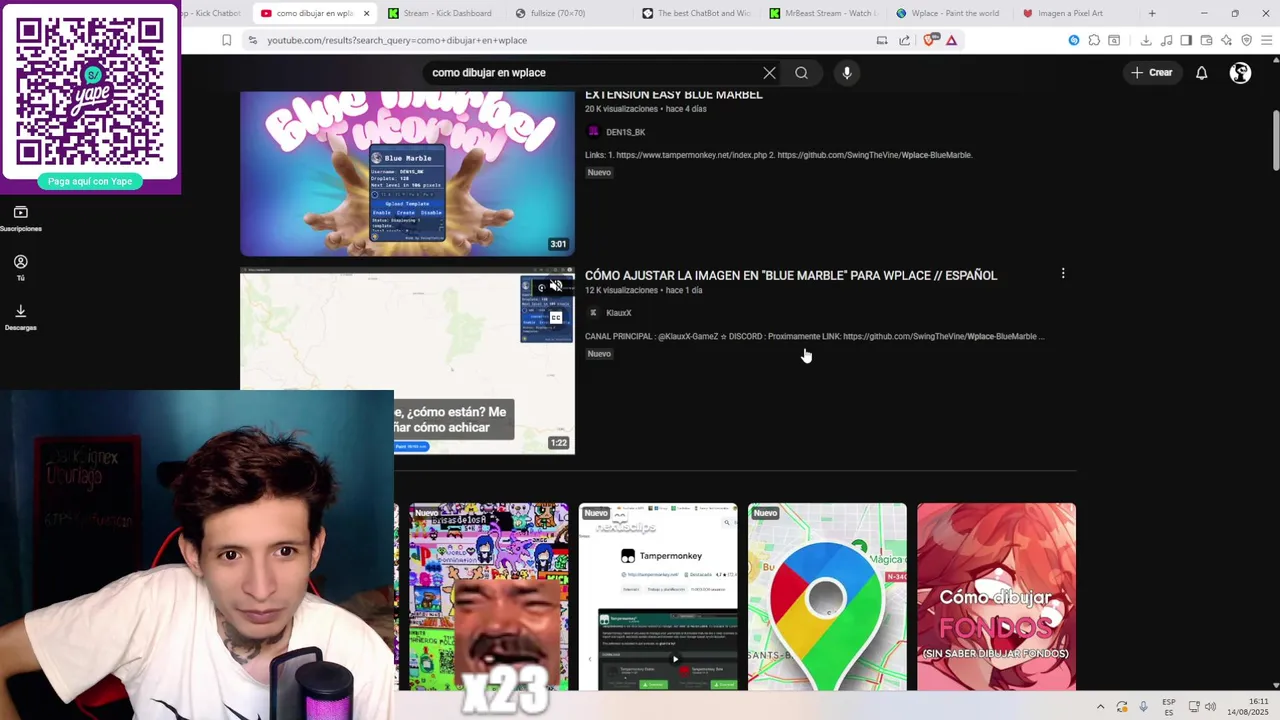This screenshot has height=720, width=1280.
Task: Open Suscripciones in the sidebar
Action: (20, 219)
